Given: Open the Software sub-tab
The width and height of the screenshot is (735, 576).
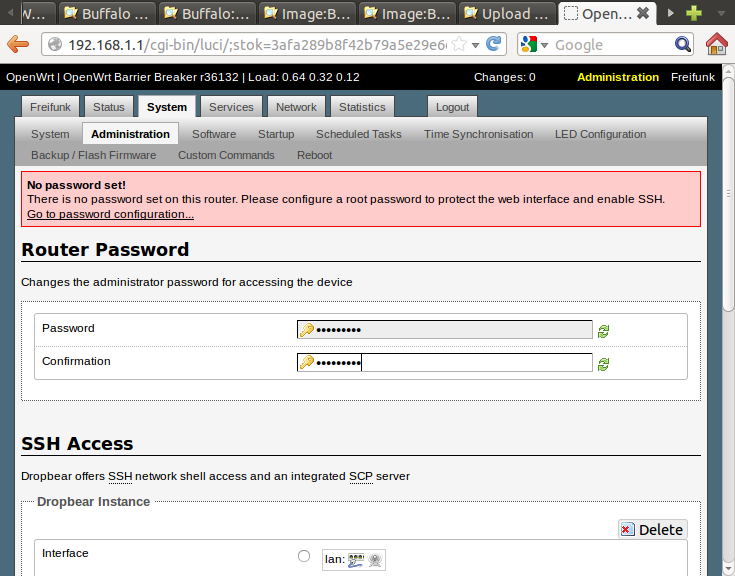Looking at the screenshot, I should click(x=214, y=134).
